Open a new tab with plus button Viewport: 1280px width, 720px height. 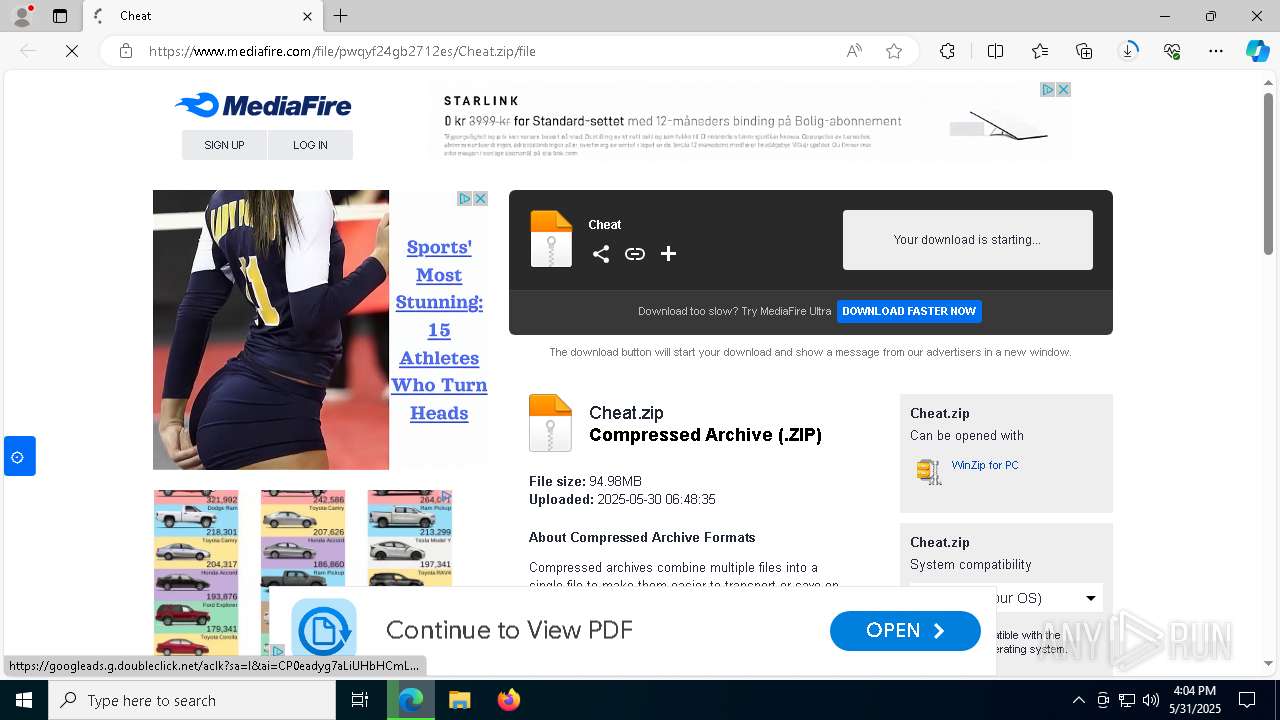point(341,16)
